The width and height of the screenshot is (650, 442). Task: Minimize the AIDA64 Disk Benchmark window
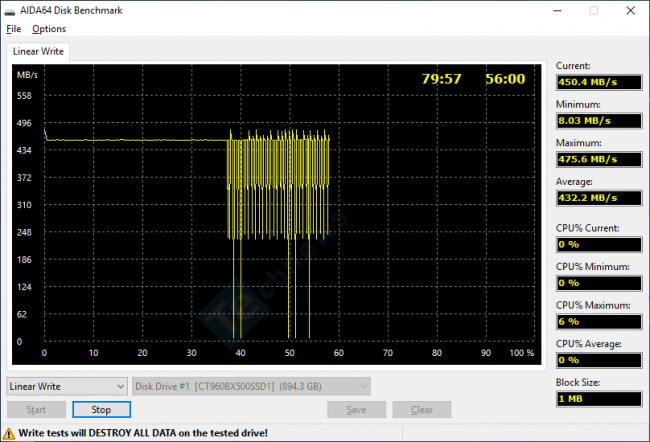tap(558, 11)
